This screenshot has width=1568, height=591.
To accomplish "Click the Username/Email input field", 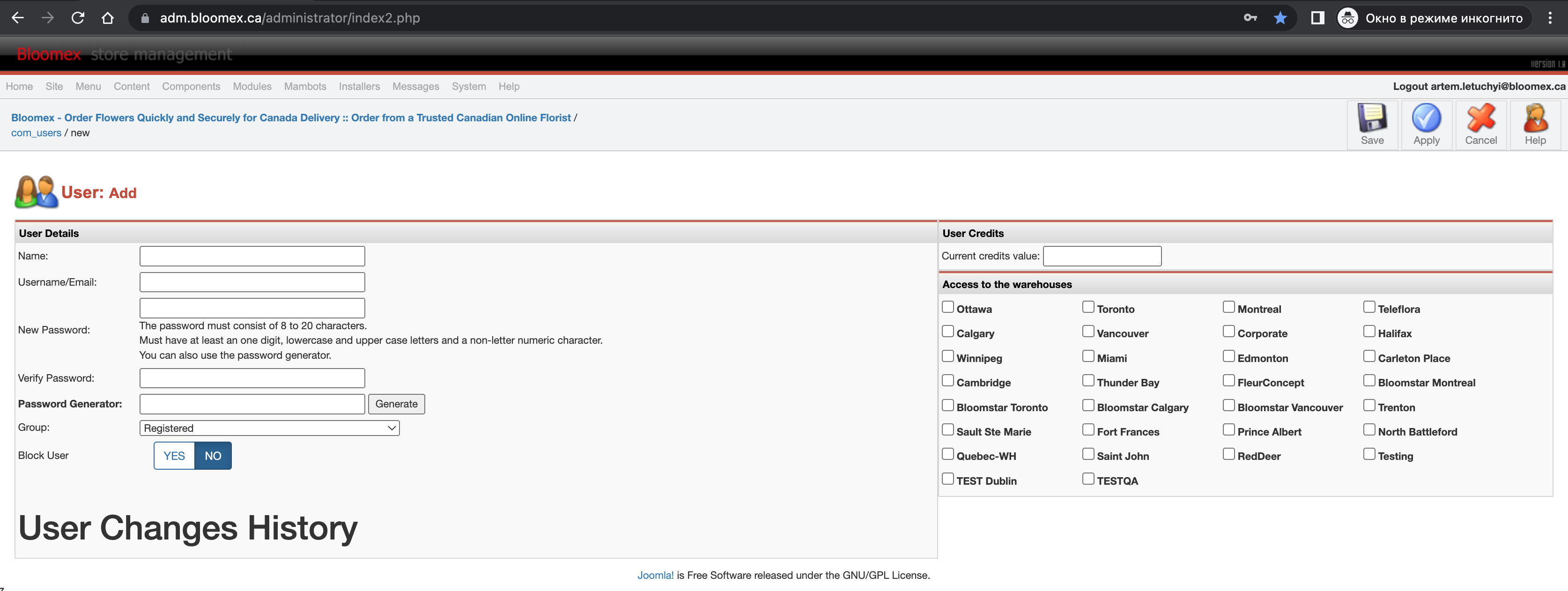I will click(252, 282).
